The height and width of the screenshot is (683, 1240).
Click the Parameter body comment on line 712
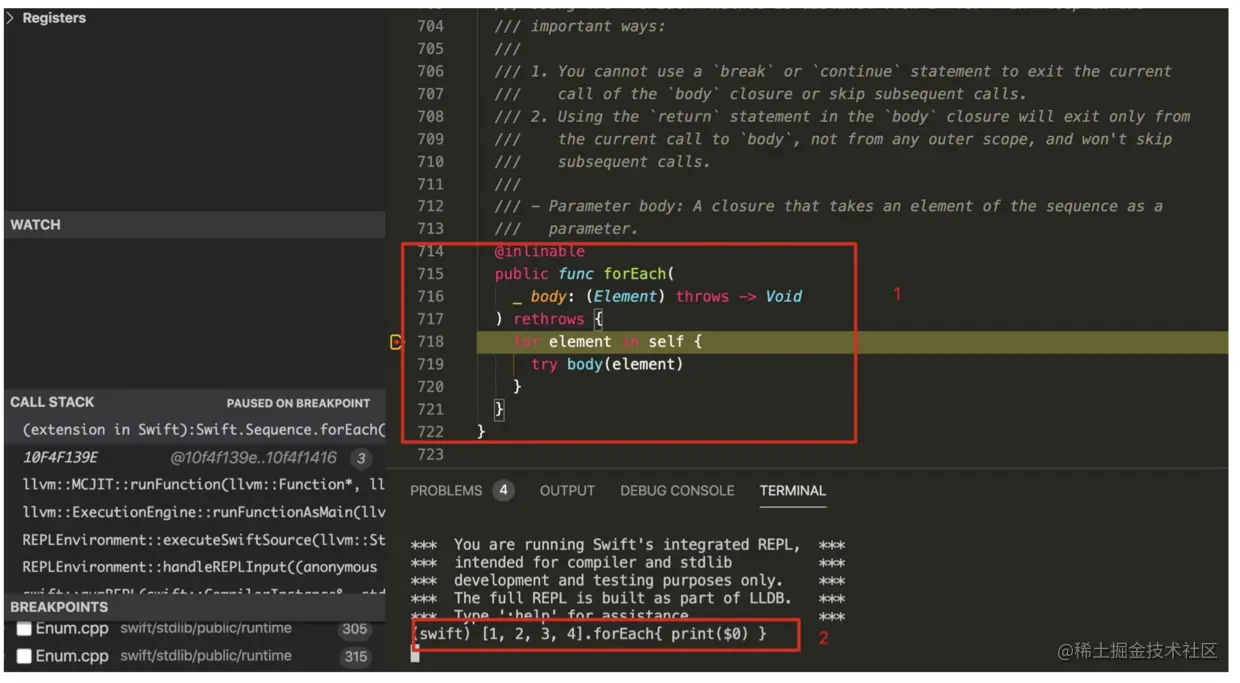[x=828, y=206]
